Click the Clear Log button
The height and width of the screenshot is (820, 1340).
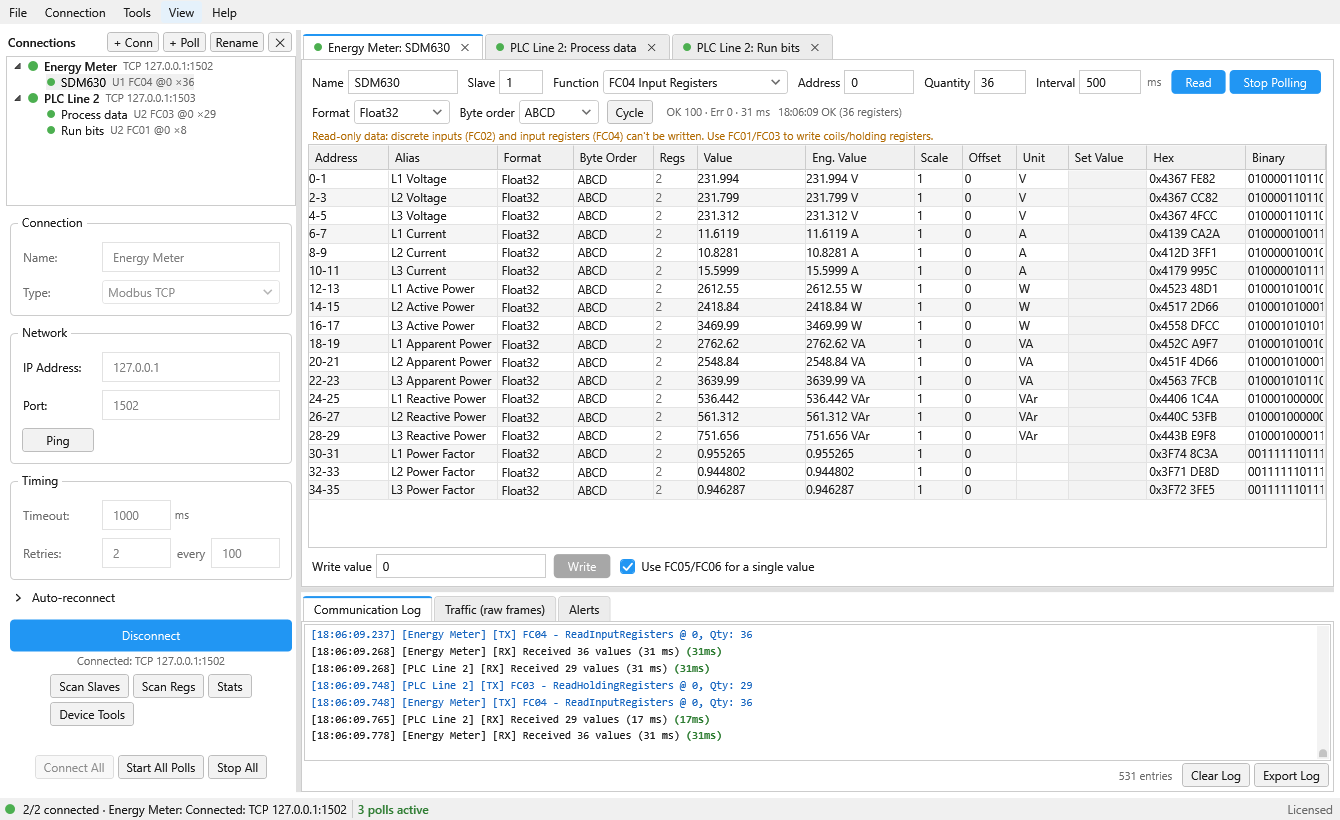1216,775
